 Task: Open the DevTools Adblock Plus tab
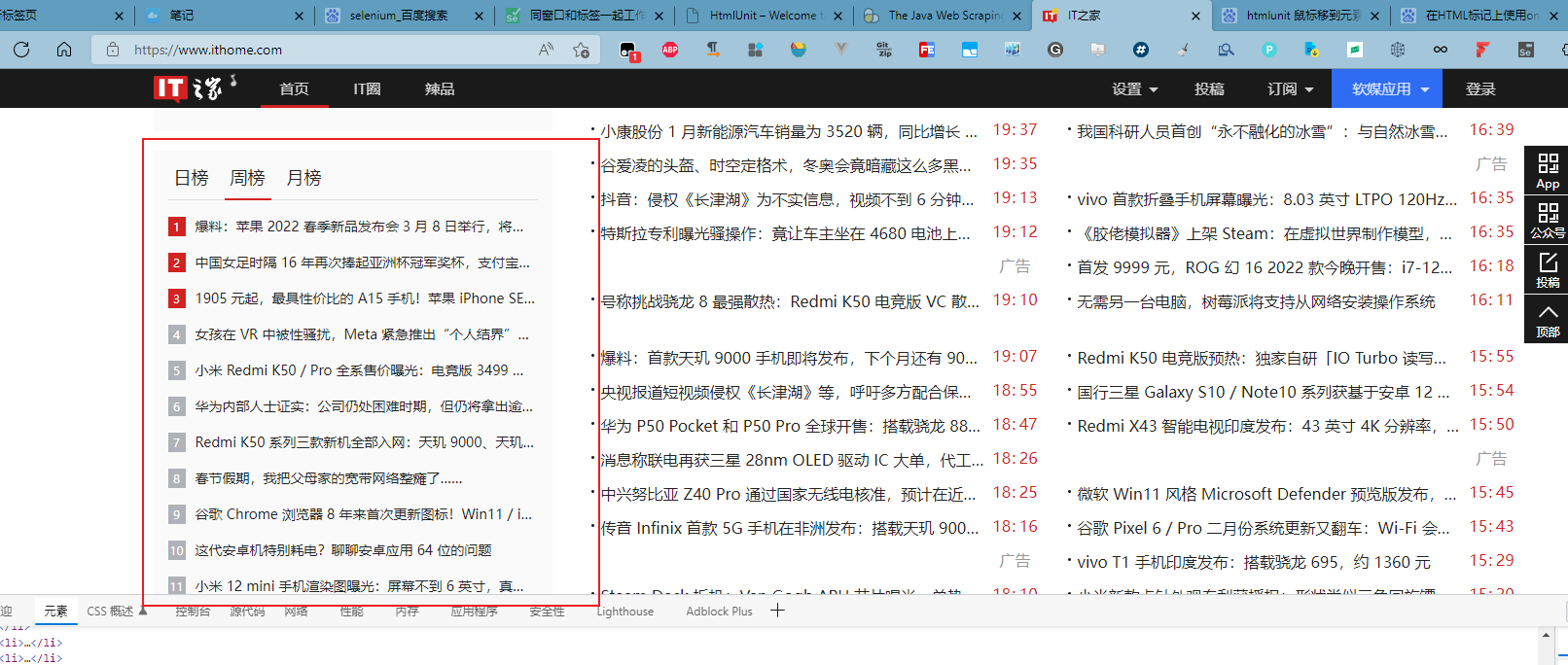(719, 612)
